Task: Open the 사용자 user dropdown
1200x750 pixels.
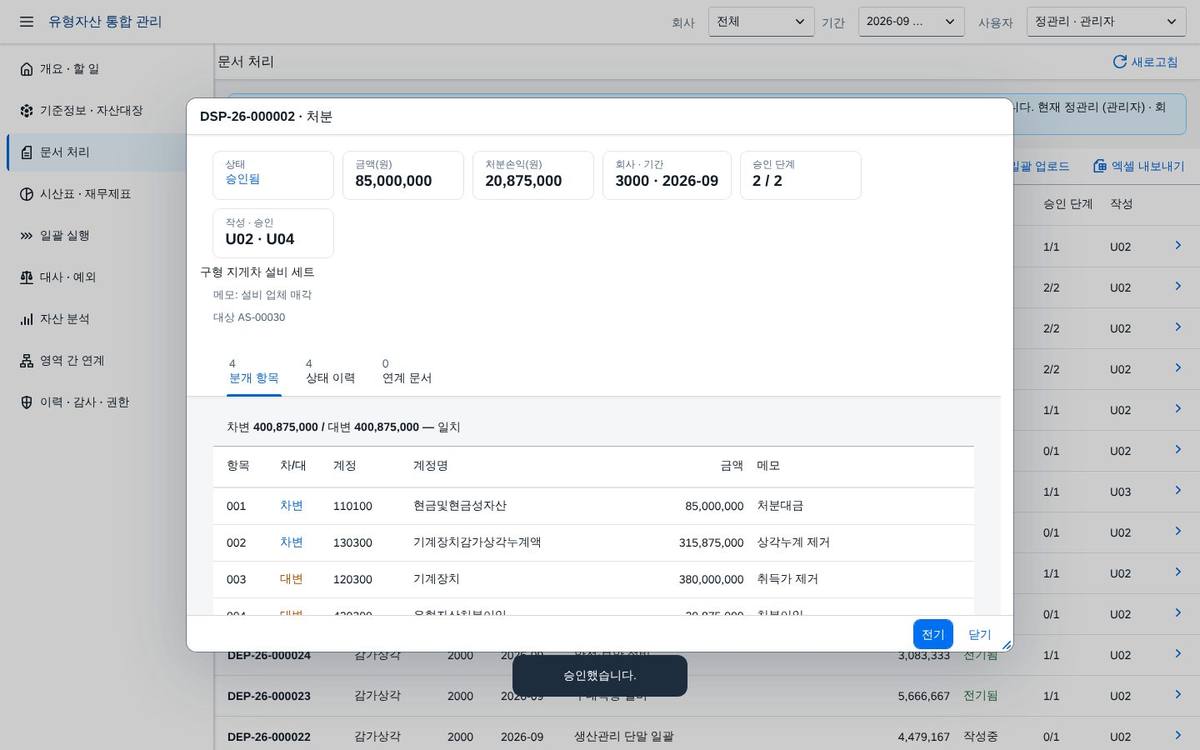Action: click(1106, 21)
